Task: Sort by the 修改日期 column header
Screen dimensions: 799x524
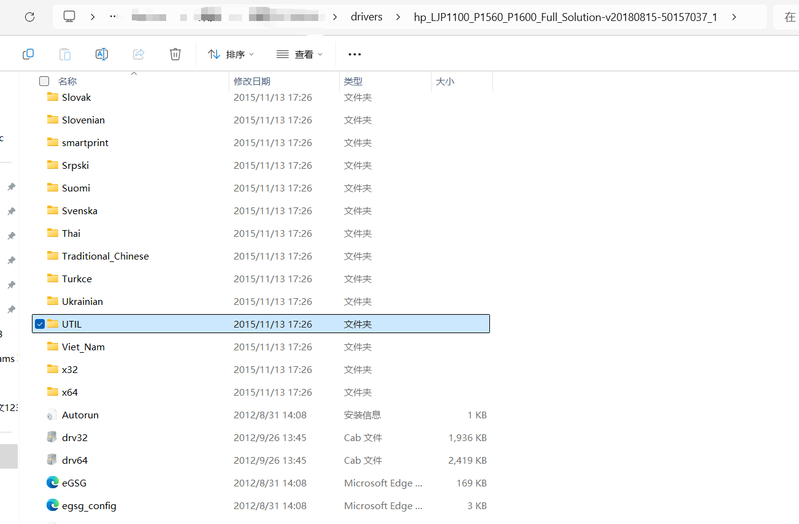Action: [252, 81]
